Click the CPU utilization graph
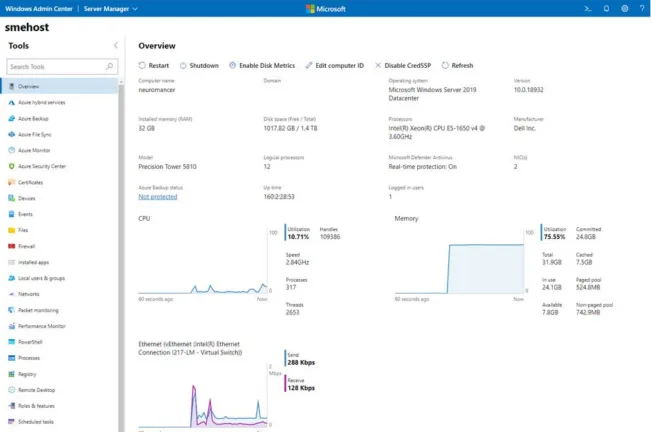The image size is (651, 432). (203, 261)
